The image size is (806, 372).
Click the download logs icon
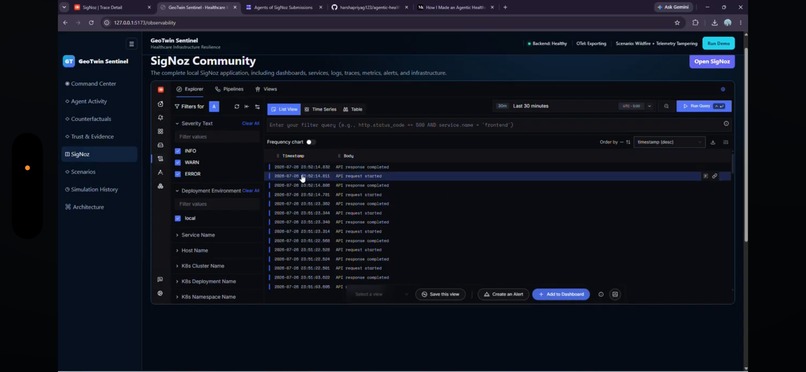tap(713, 142)
